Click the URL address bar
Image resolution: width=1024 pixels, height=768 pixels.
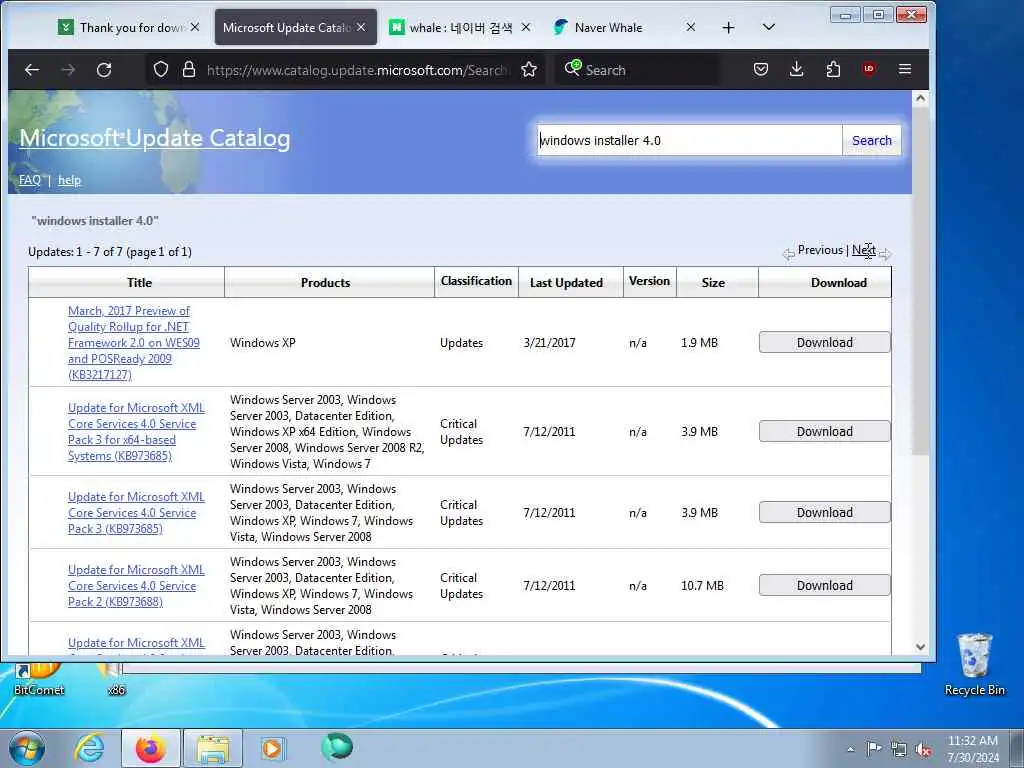coord(356,70)
